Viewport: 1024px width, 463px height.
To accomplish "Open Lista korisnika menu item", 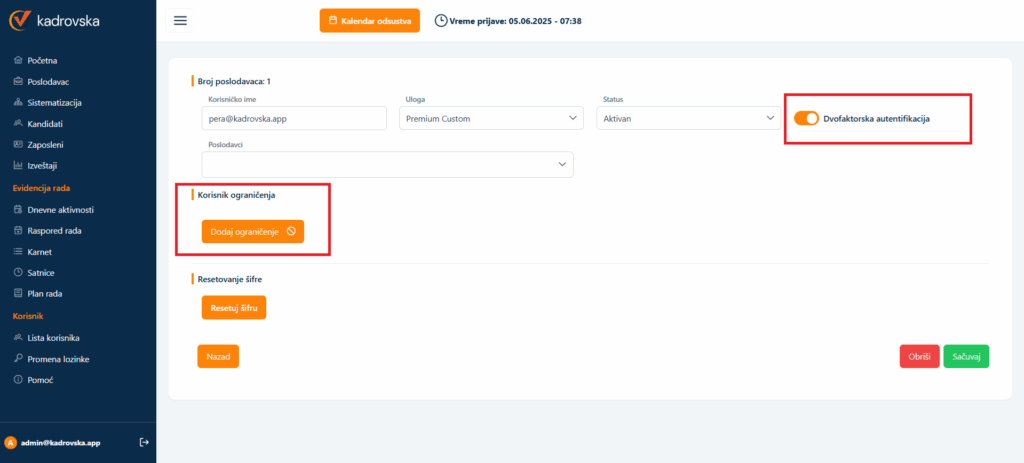I will 53,338.
